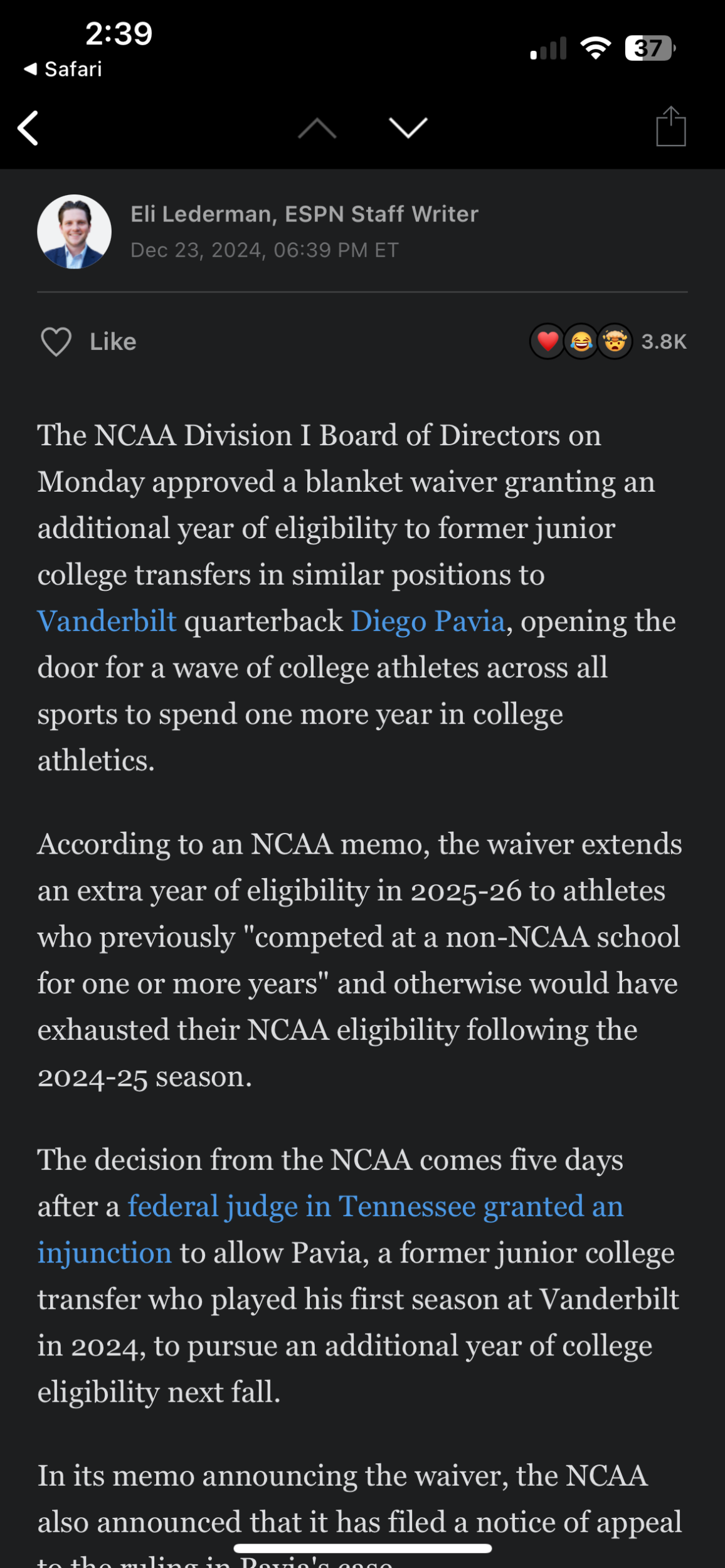
Task: Tap the battery indicator in status bar
Action: (x=650, y=48)
